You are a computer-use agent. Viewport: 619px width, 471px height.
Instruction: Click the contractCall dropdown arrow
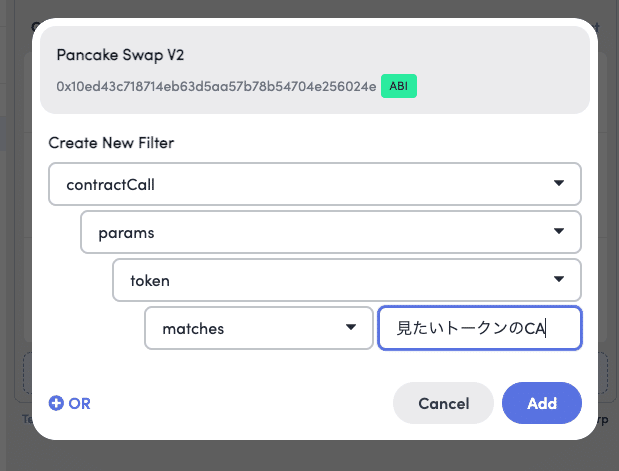(559, 183)
